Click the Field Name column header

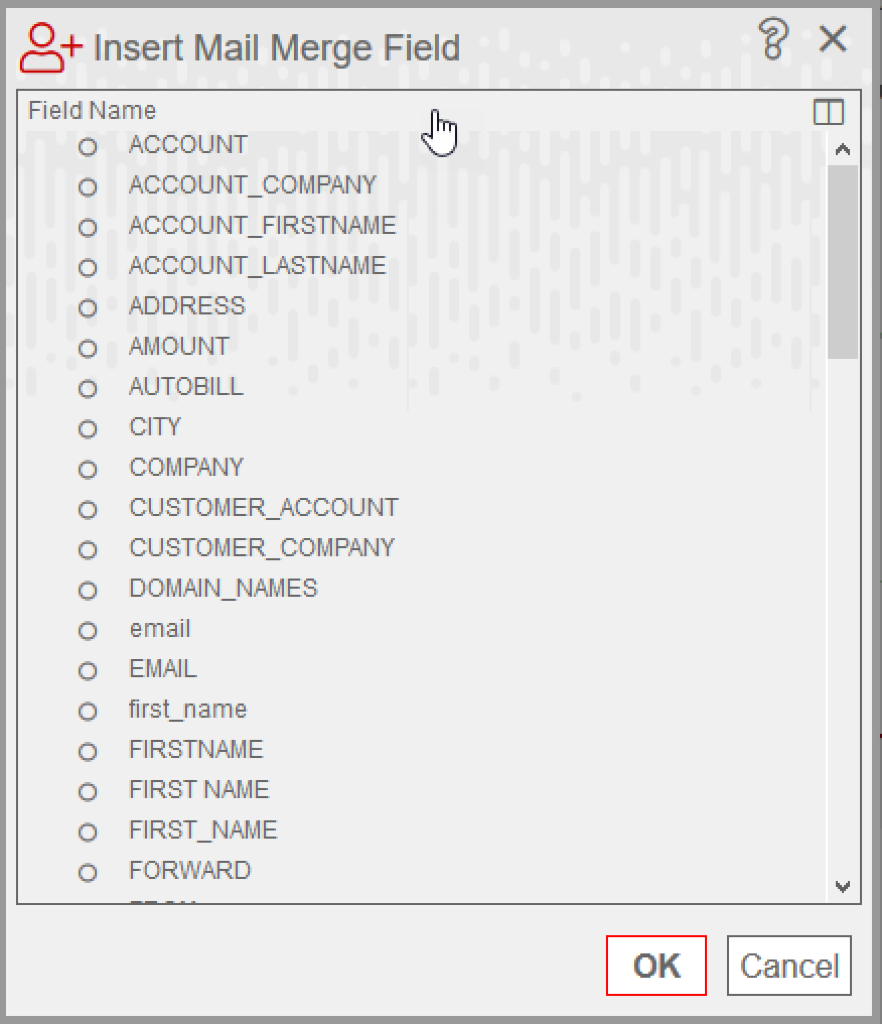[x=92, y=110]
